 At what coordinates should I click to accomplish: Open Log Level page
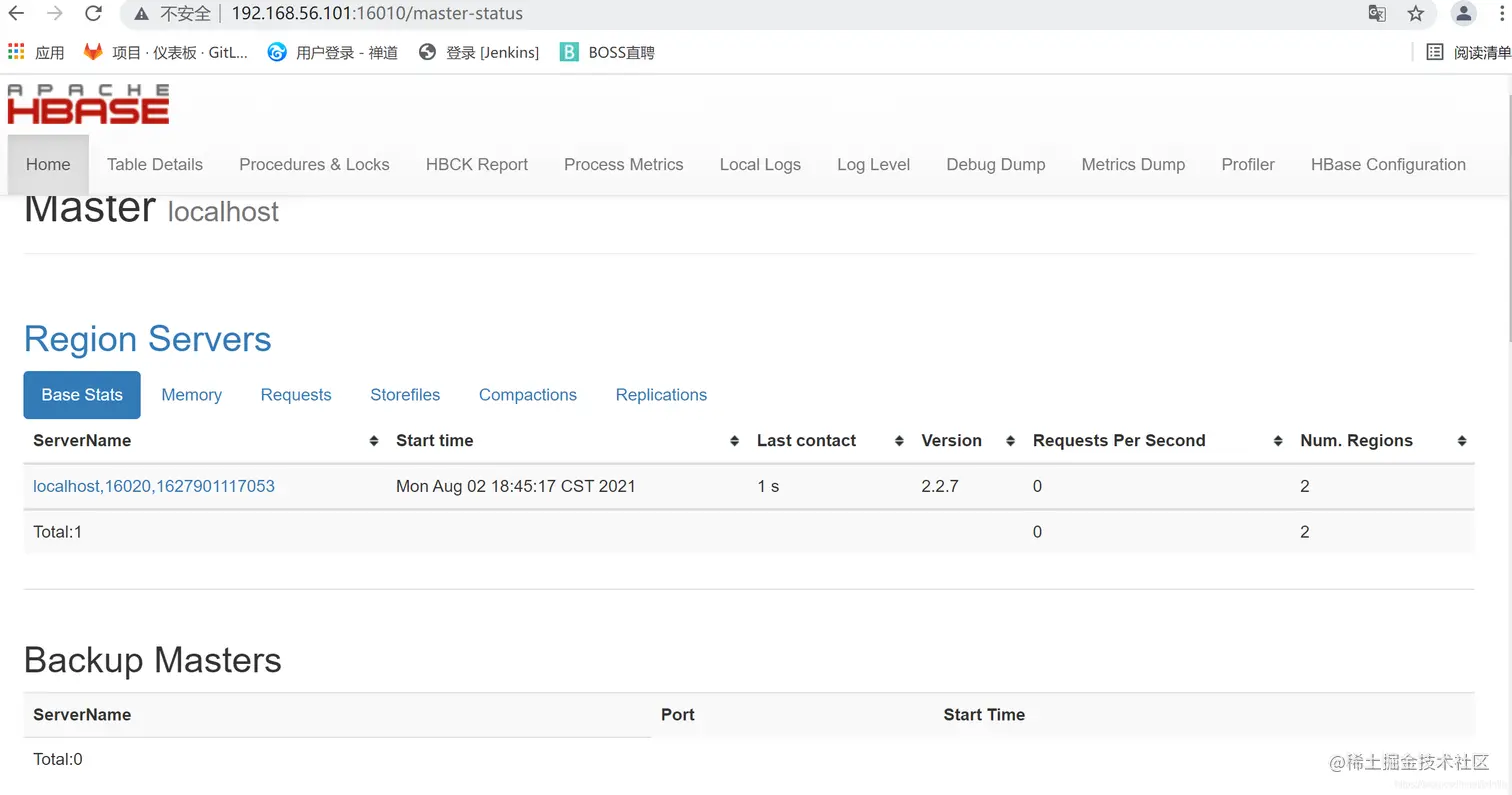click(x=874, y=165)
